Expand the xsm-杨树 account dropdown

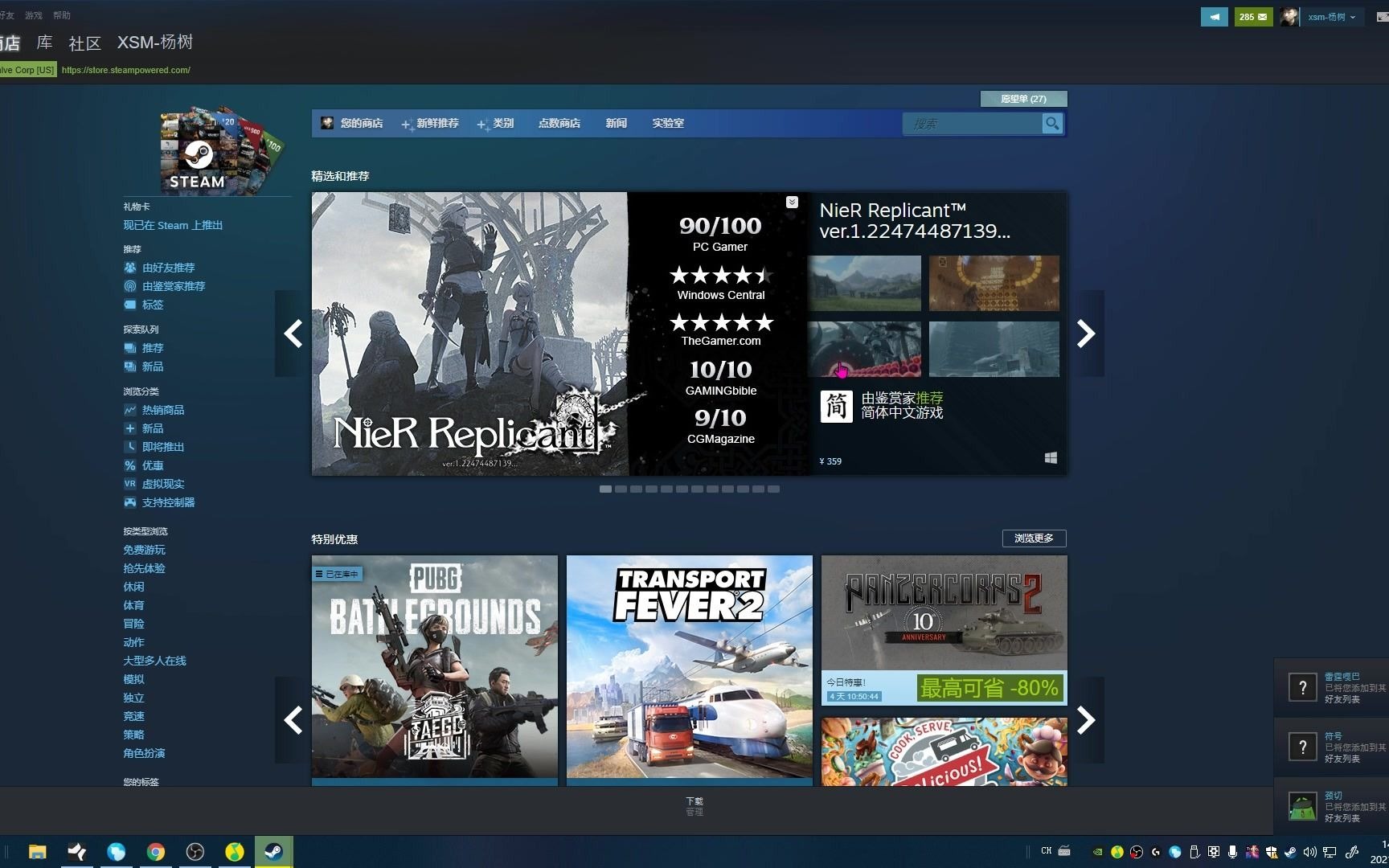coord(1353,17)
